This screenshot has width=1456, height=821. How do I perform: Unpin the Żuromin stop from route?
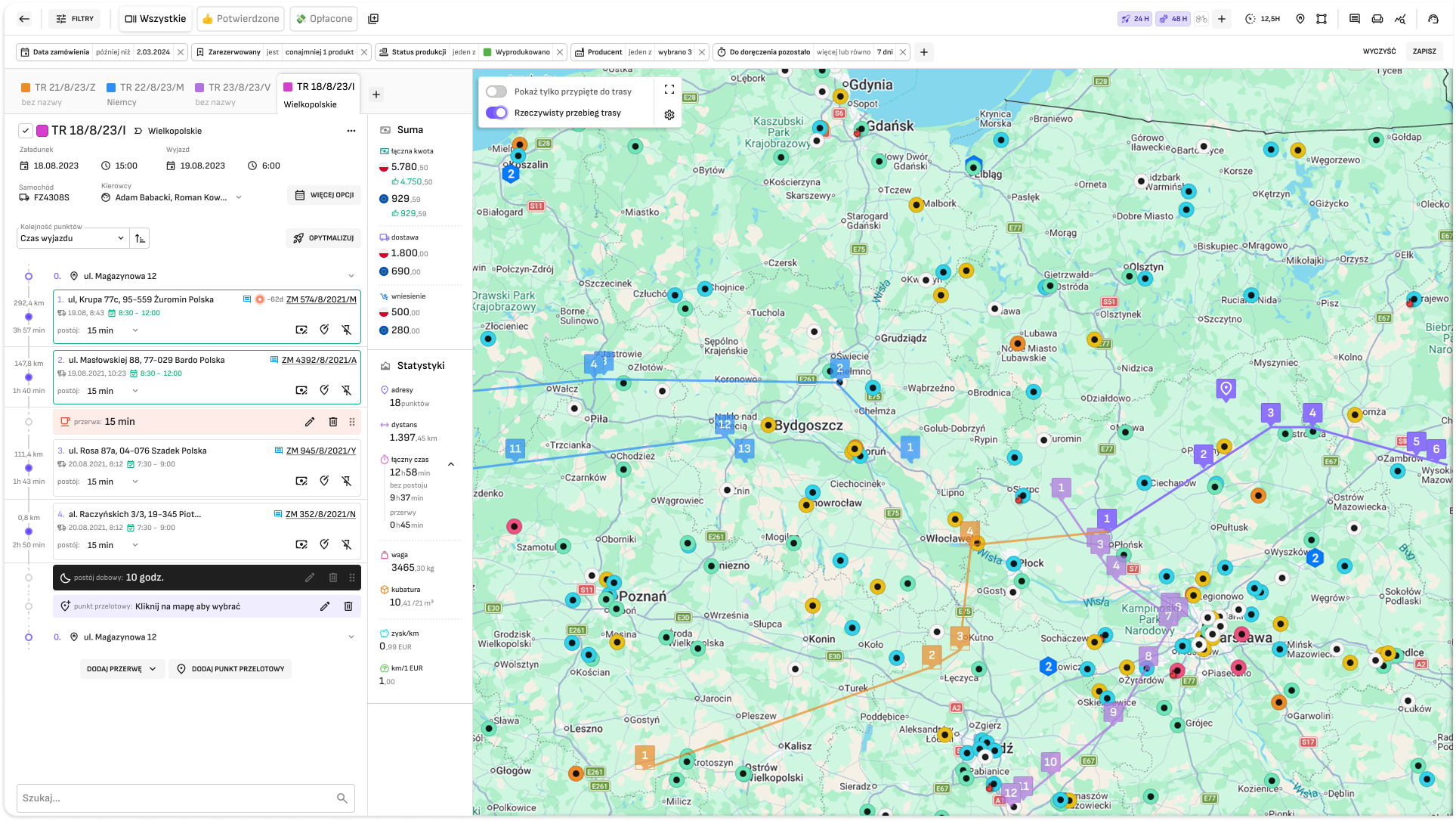[x=347, y=330]
